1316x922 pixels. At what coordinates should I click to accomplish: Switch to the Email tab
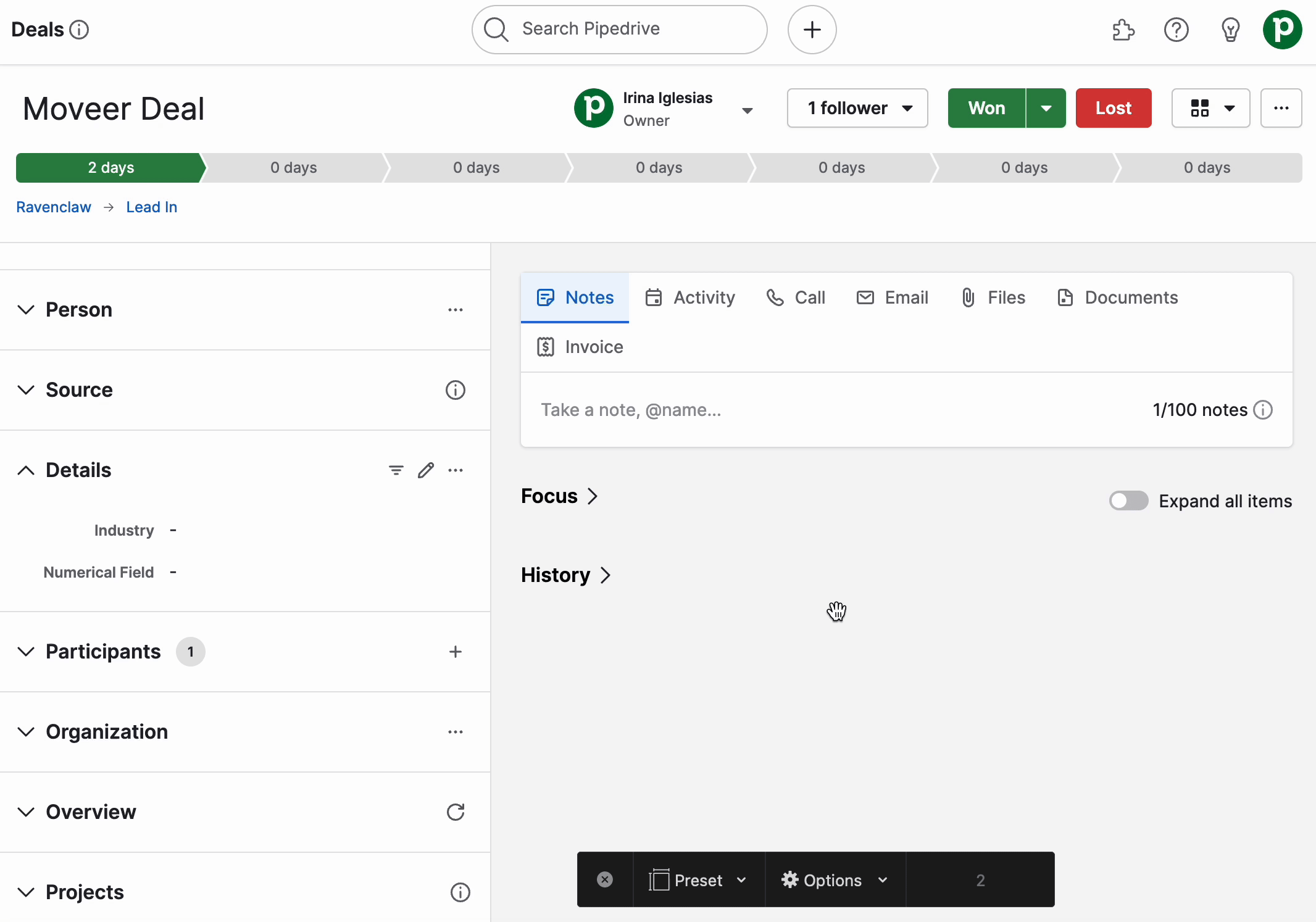point(892,297)
